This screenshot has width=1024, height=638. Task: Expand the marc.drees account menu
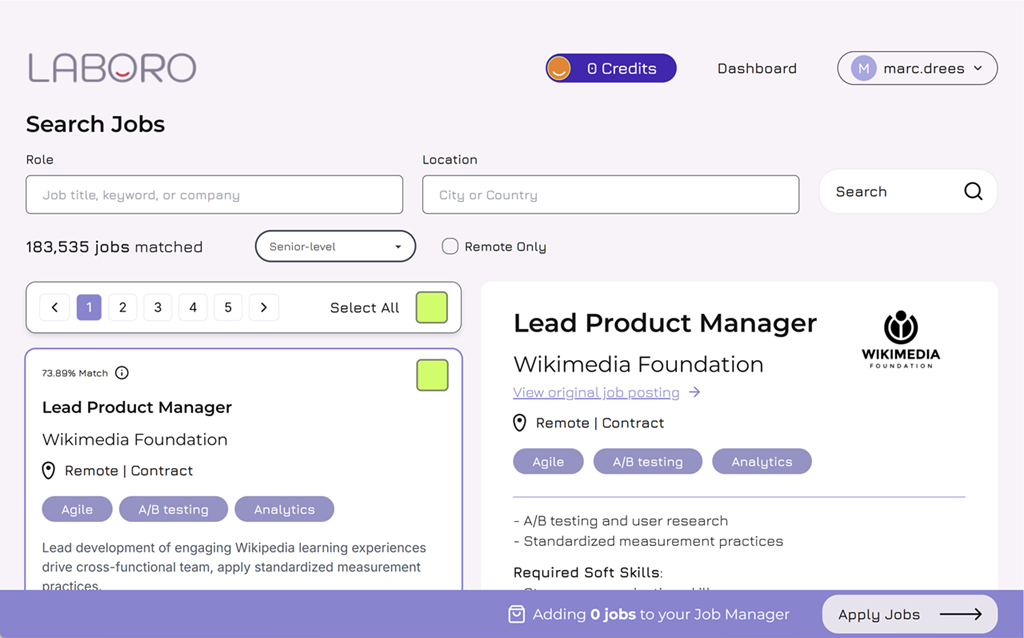pos(977,68)
